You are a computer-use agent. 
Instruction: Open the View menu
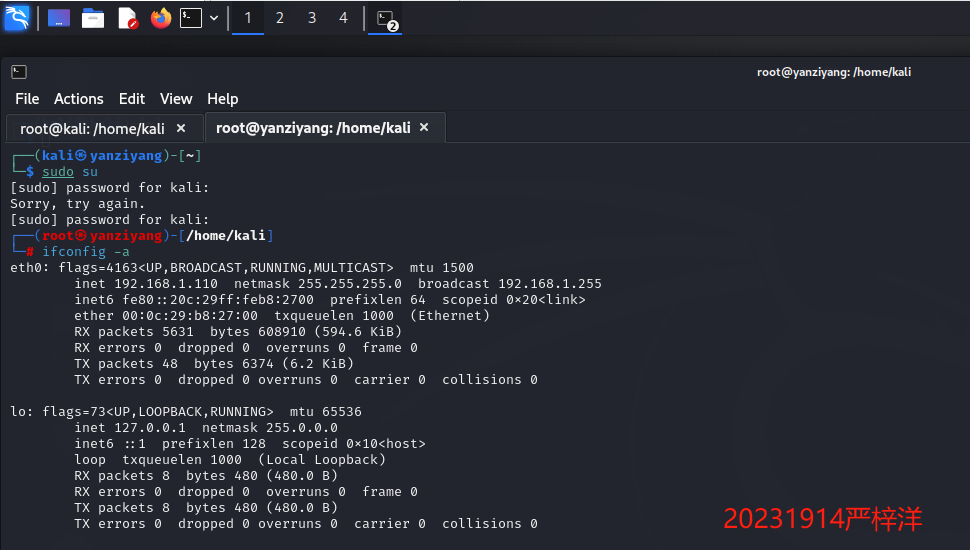click(x=176, y=99)
